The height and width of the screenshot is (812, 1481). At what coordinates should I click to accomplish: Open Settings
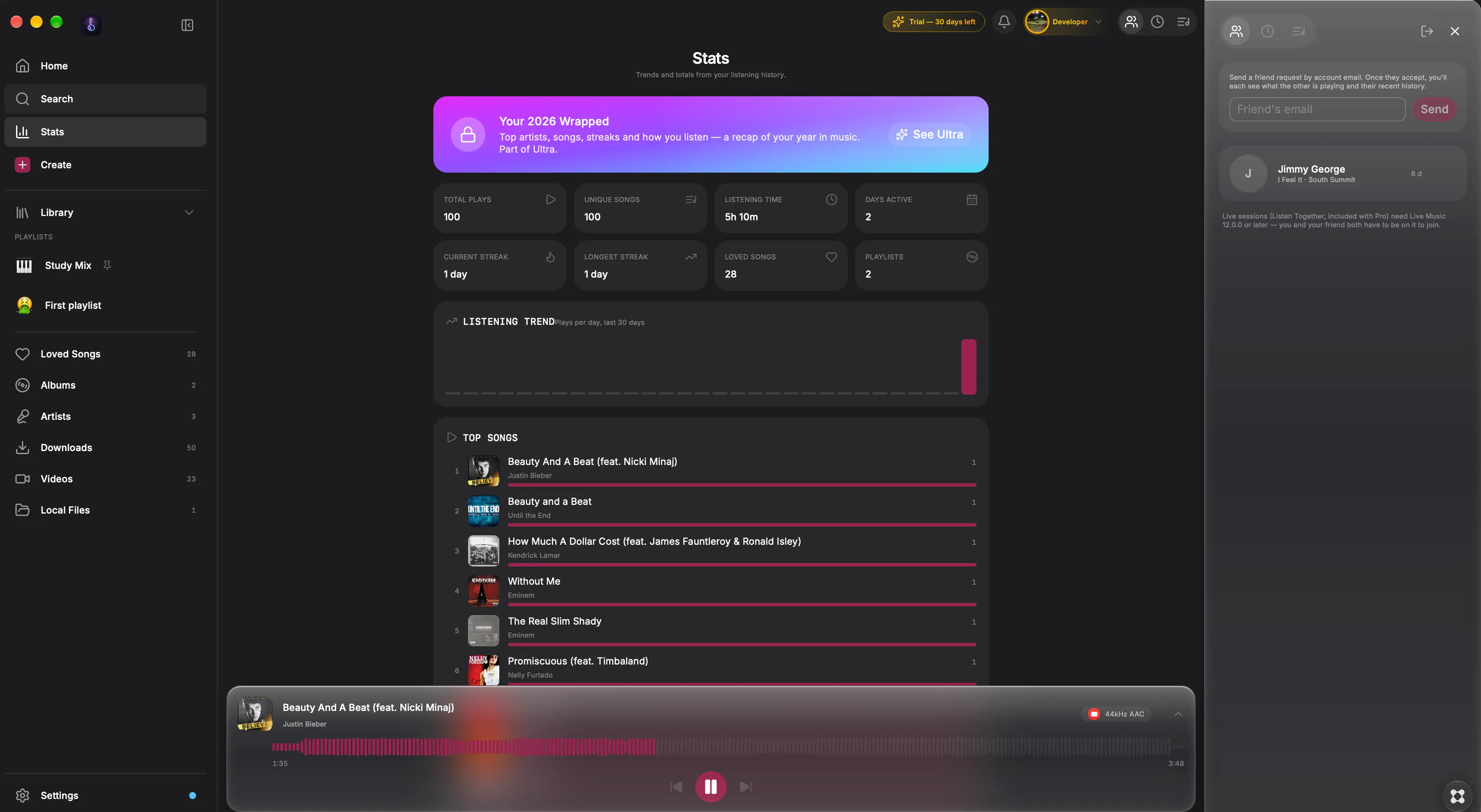[x=105, y=796]
